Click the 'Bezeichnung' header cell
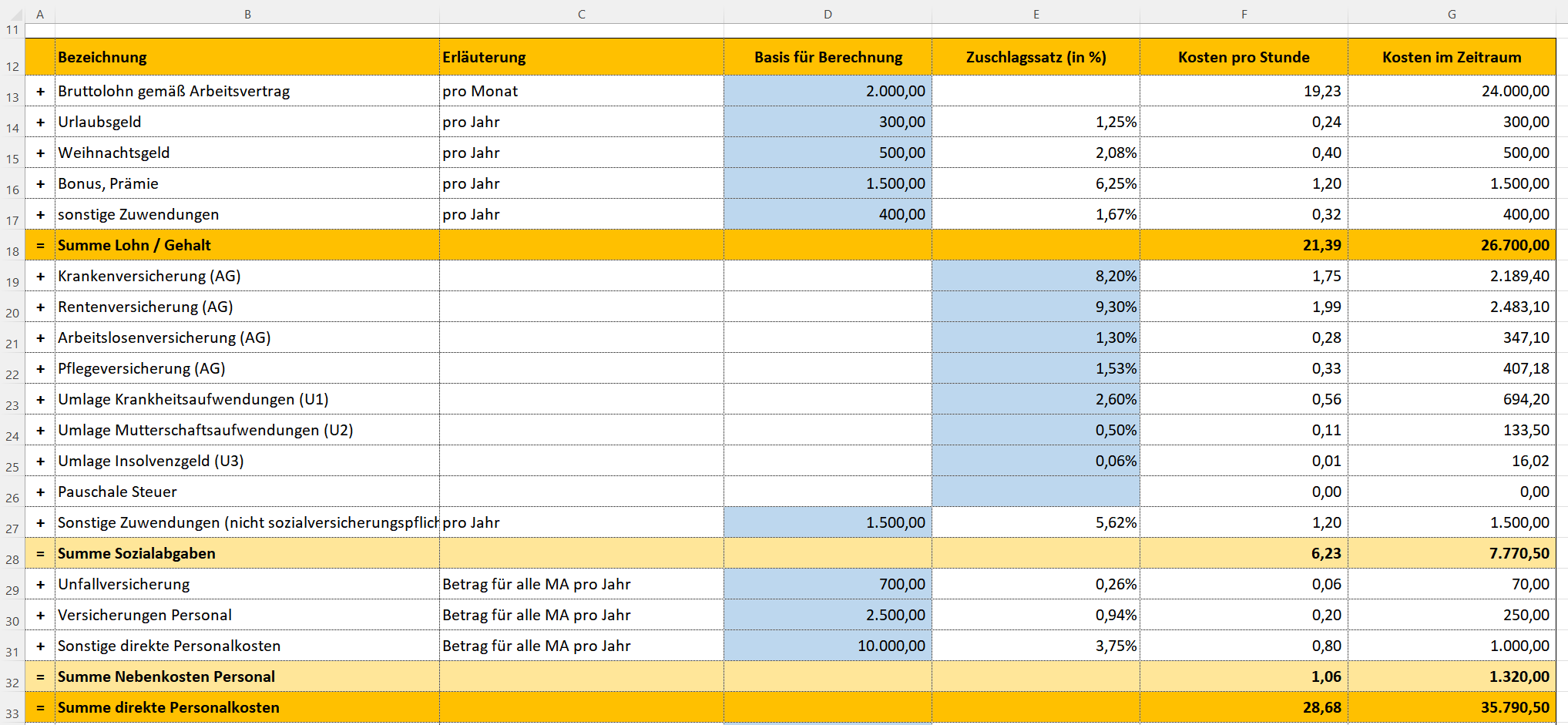1568x725 pixels. [247, 57]
